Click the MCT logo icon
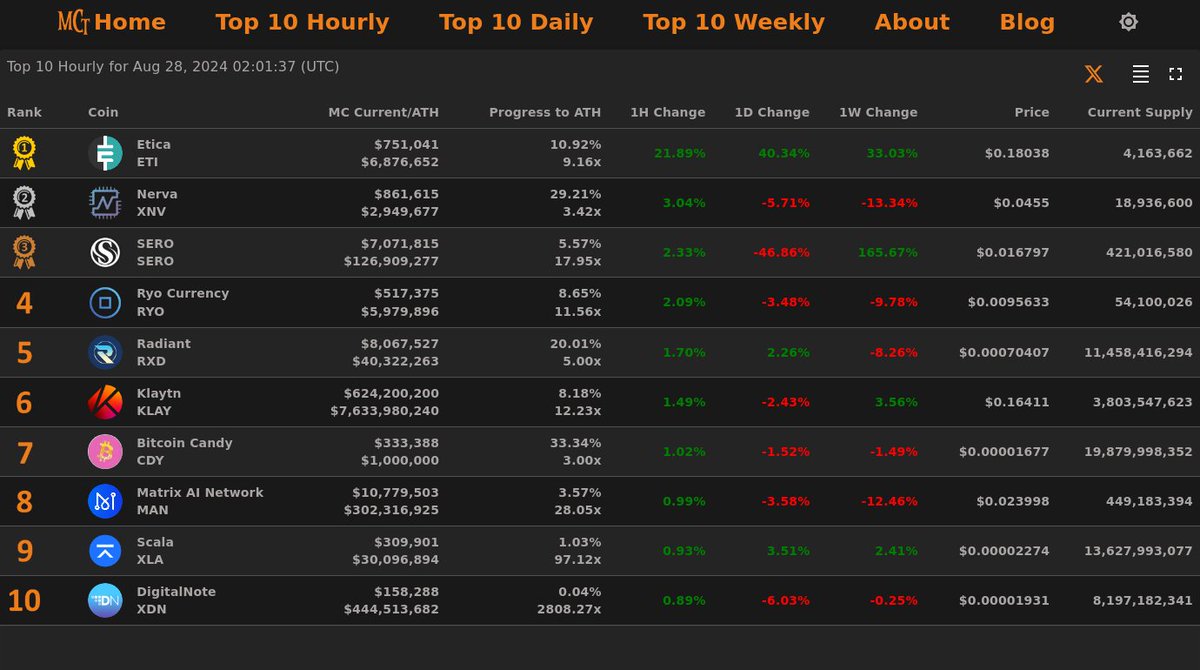The width and height of the screenshot is (1200, 670). (74, 22)
